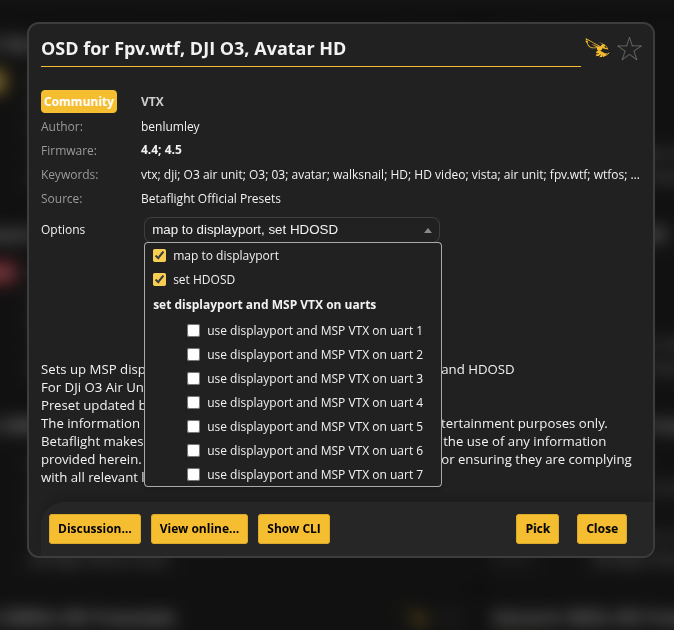Close the preset dialog
This screenshot has height=630, width=674.
coord(602,529)
